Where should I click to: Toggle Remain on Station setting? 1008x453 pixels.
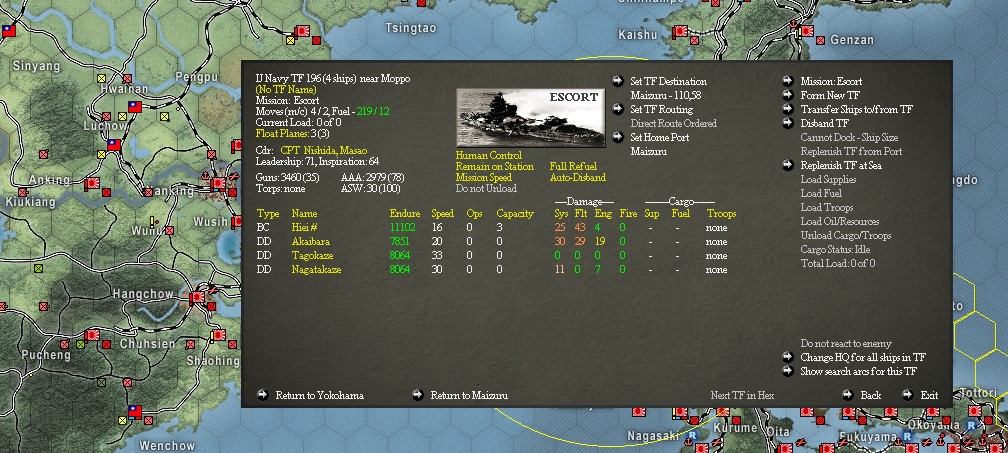pyautogui.click(x=495, y=166)
